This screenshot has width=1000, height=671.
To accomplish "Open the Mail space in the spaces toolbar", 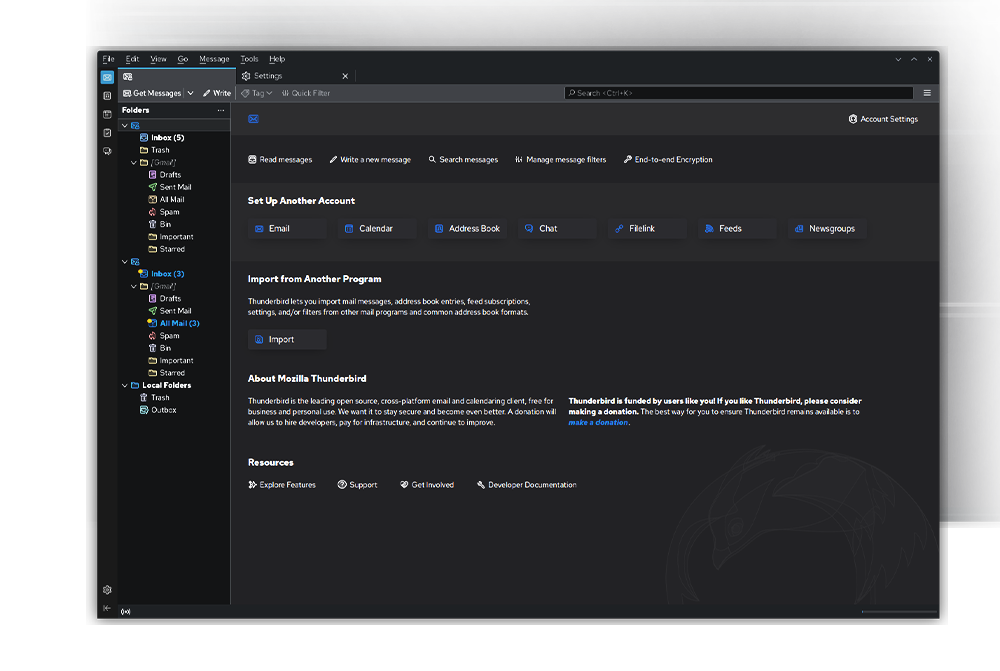I will pos(107,77).
